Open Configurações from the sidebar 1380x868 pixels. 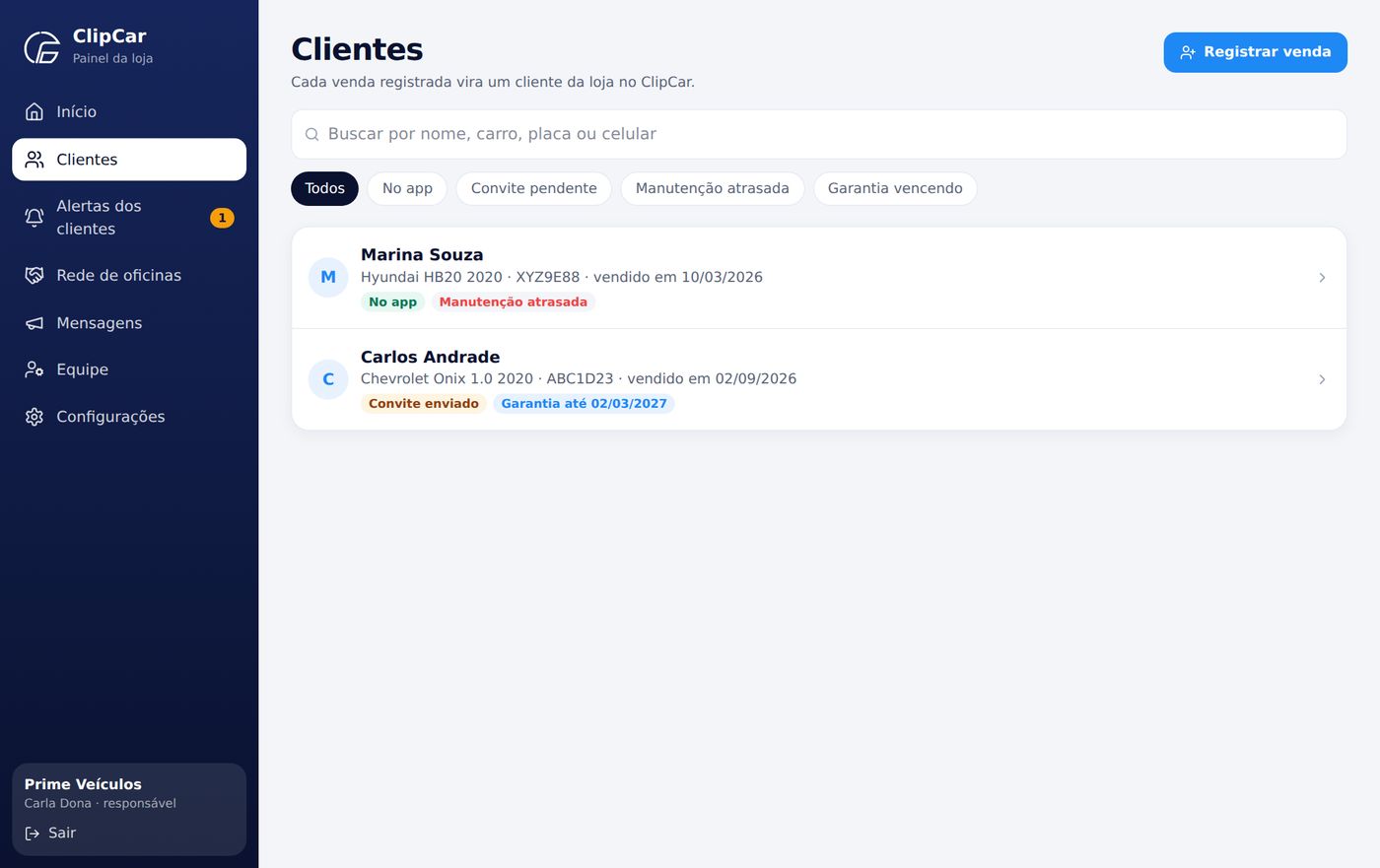[x=129, y=417]
